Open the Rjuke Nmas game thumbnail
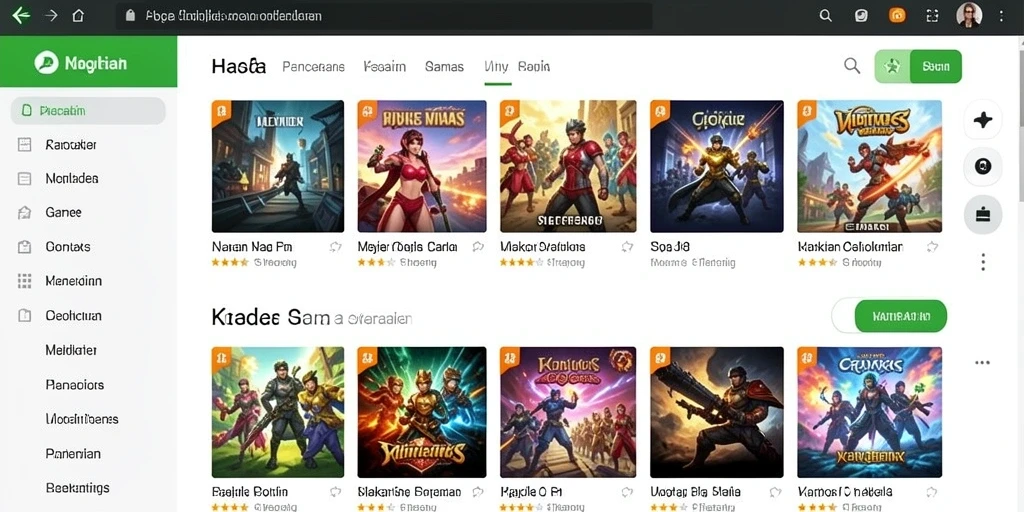Screen dimensions: 1024x512 coord(422,166)
